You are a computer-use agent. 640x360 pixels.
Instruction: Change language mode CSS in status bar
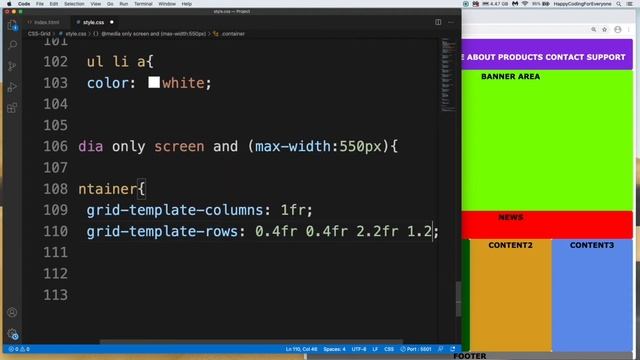(389, 349)
